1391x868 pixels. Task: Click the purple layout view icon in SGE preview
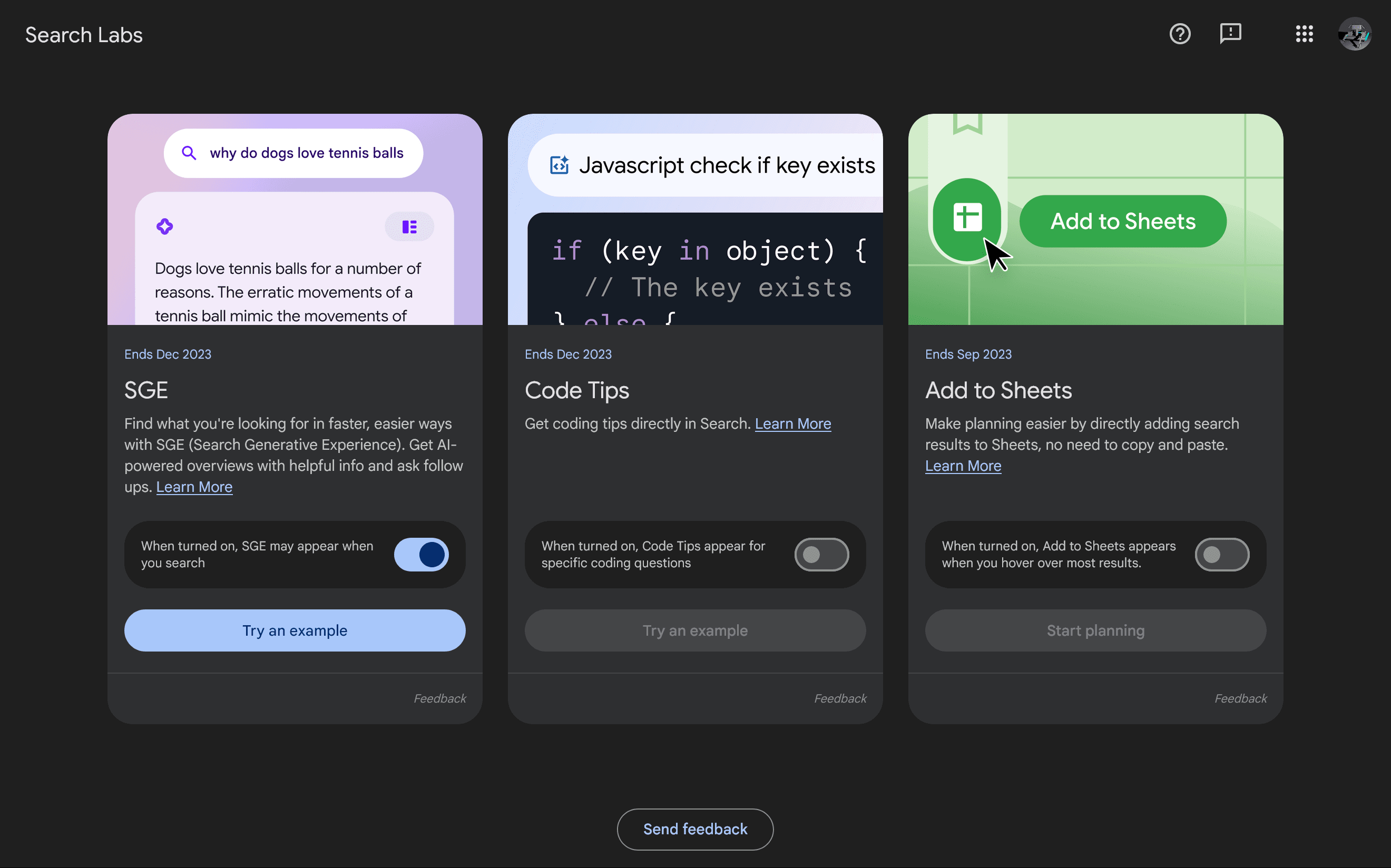pyautogui.click(x=409, y=227)
